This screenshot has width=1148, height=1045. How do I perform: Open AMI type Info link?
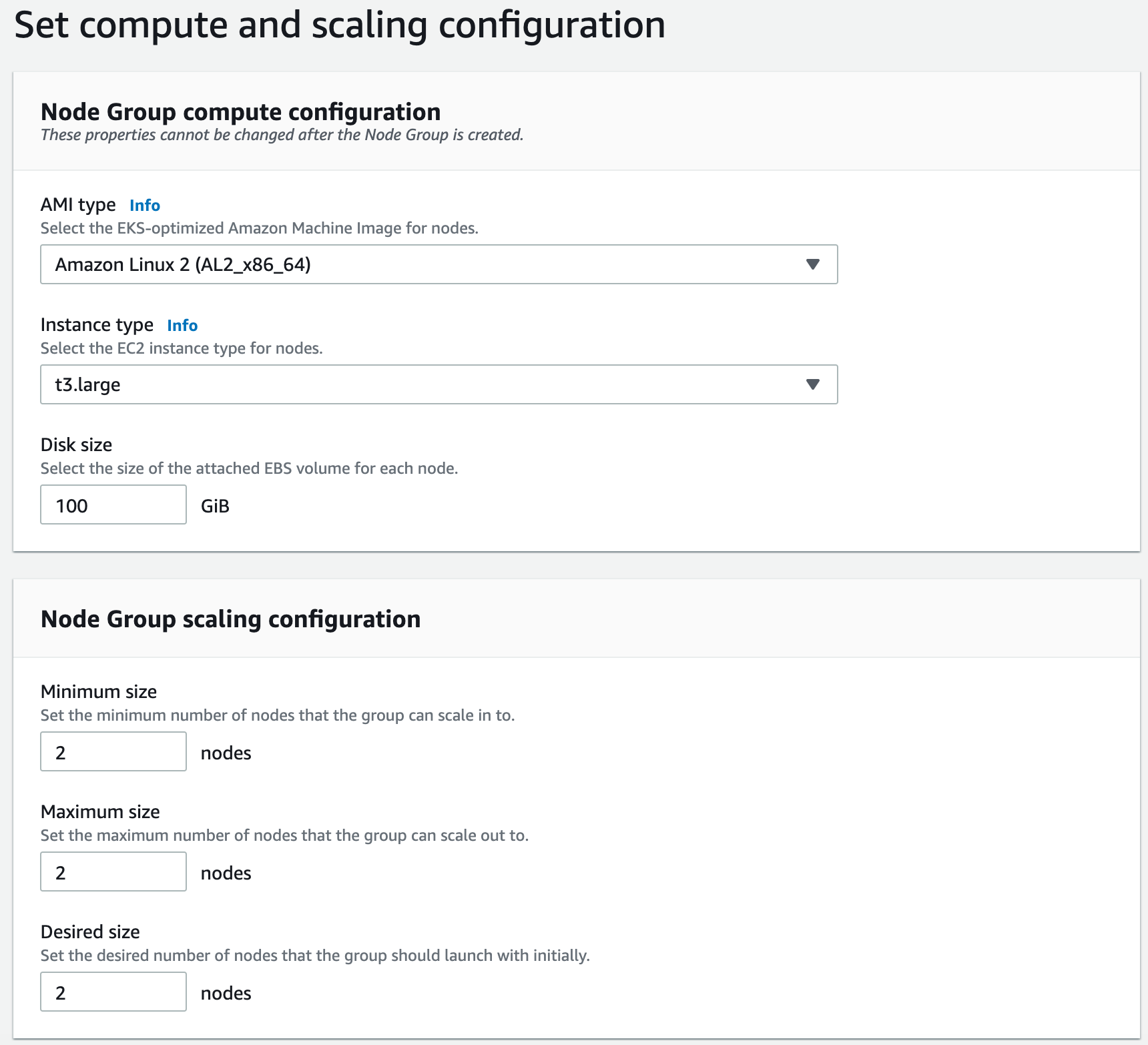pos(145,206)
